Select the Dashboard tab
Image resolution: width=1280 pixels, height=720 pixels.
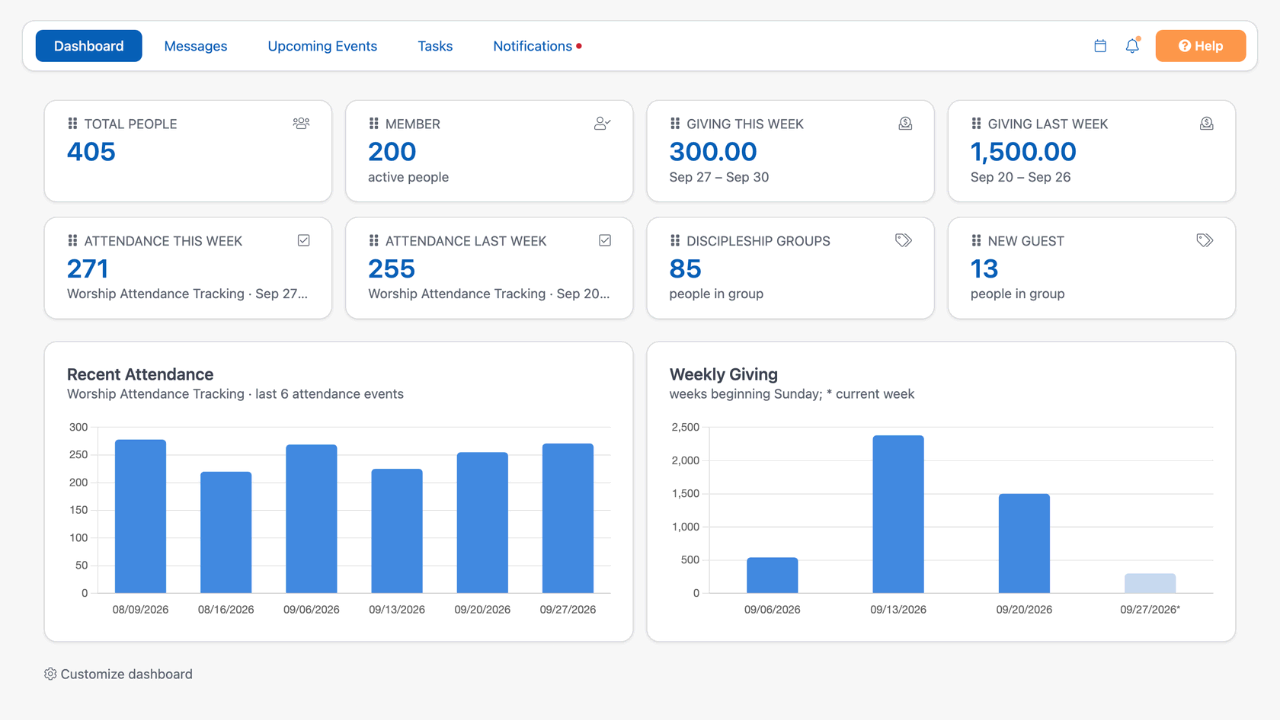tap(89, 46)
